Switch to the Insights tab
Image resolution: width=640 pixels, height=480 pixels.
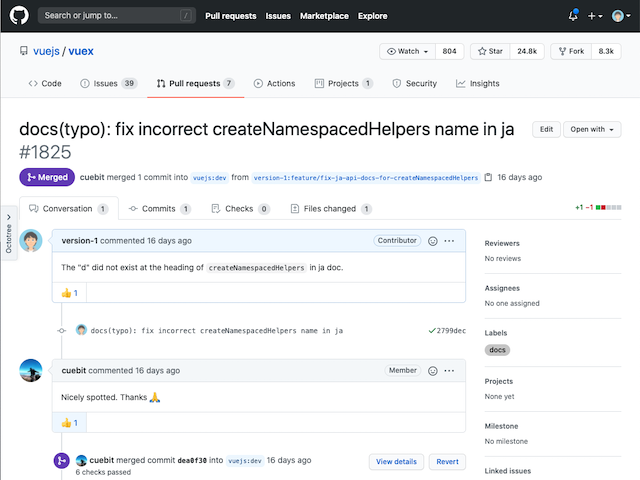point(478,83)
